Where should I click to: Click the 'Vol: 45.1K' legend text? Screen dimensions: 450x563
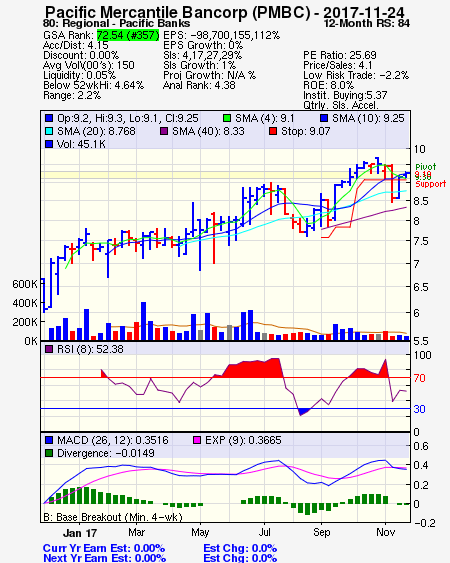(81, 144)
